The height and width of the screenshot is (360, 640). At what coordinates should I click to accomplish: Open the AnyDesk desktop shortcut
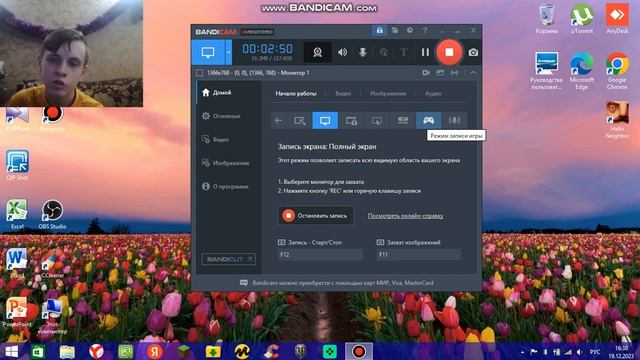tap(617, 19)
